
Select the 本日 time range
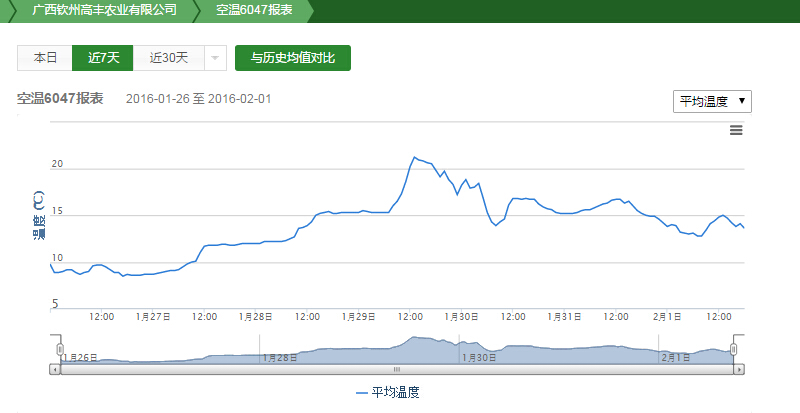[x=45, y=58]
